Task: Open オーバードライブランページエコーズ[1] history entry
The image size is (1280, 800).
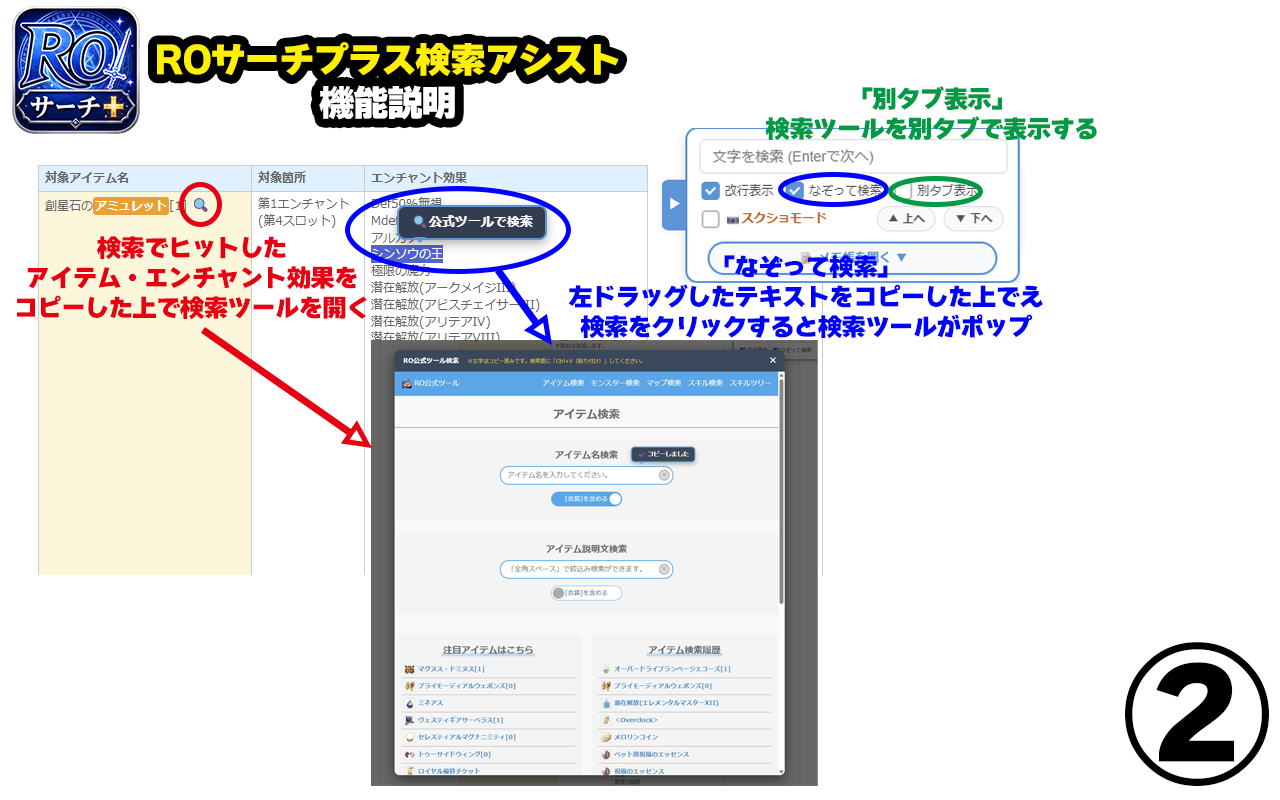Action: 672,669
